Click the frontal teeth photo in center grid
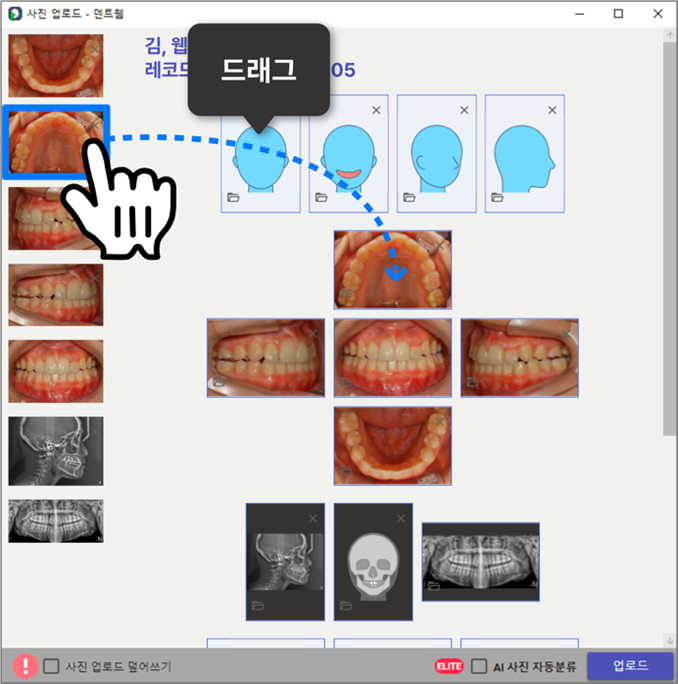Viewport: 678px width, 684px height. (392, 356)
